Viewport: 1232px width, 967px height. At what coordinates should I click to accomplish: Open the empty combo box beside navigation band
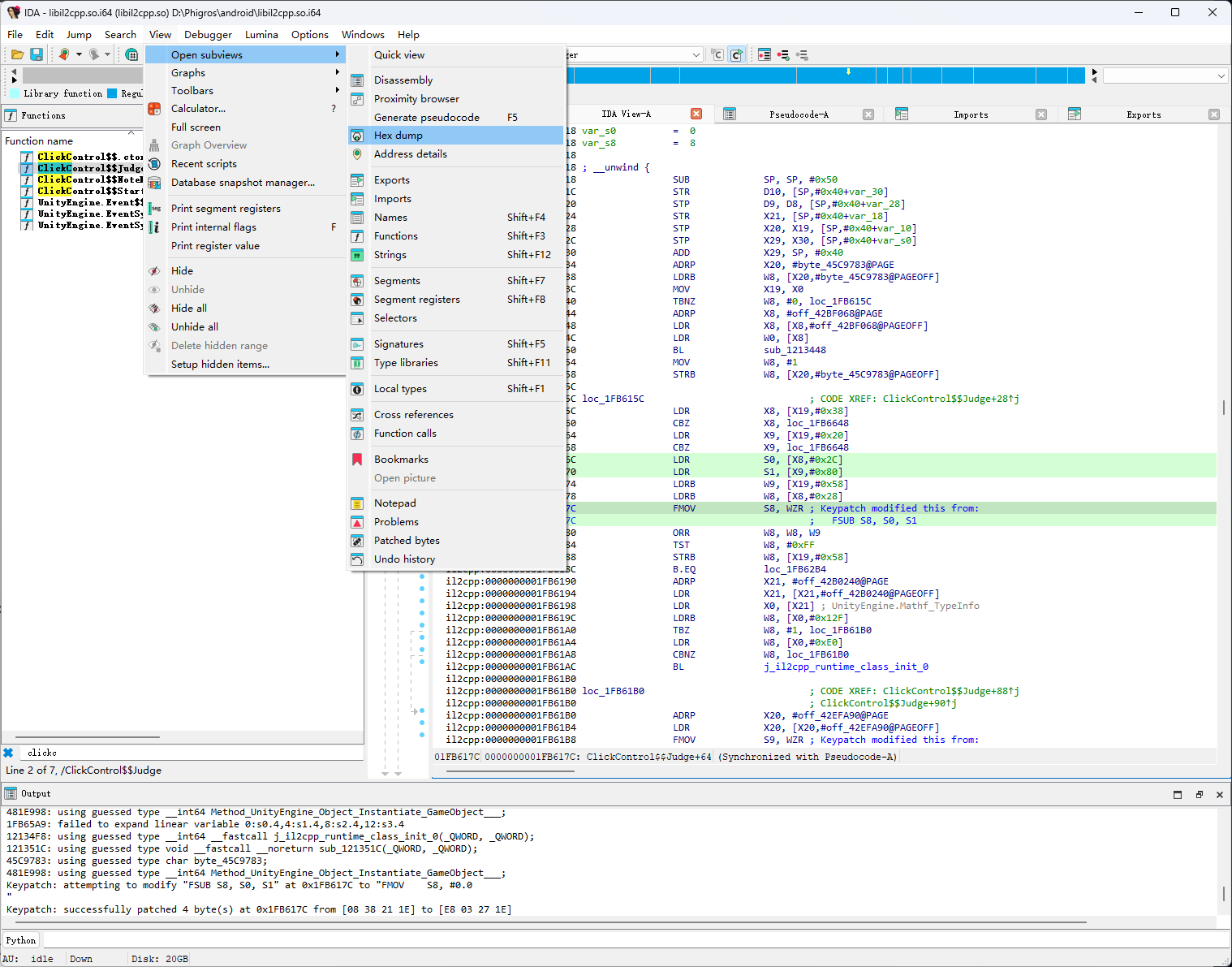1165,76
